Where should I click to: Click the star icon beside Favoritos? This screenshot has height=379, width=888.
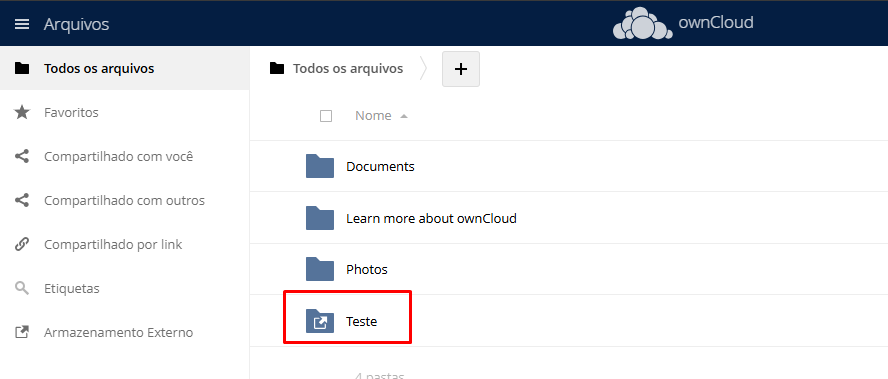tap(22, 112)
